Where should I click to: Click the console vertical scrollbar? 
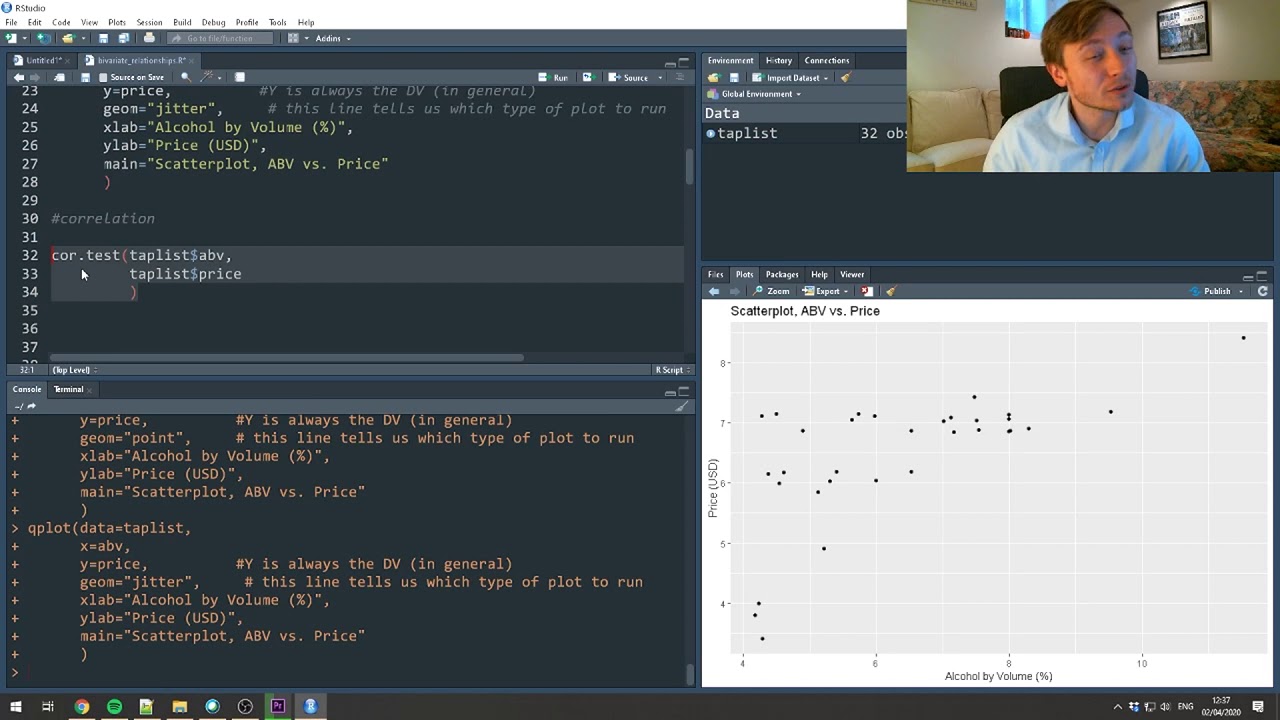click(689, 673)
